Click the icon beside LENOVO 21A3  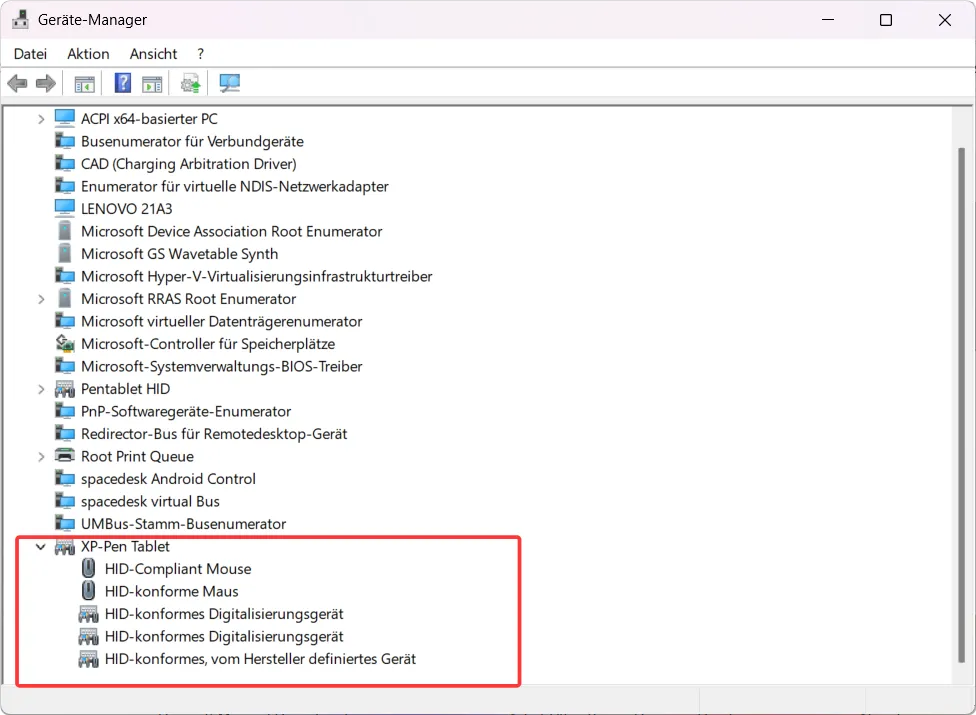[64, 208]
